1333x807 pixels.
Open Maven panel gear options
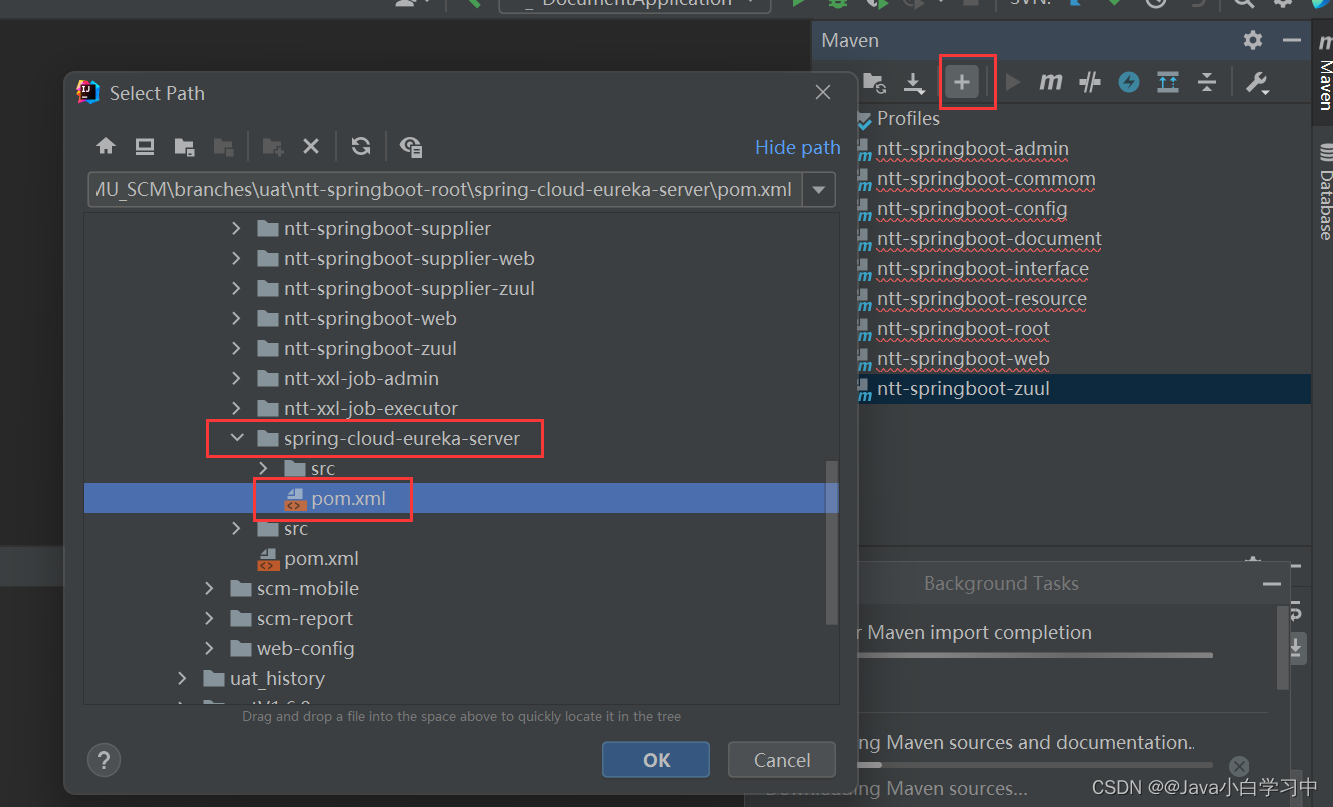1253,40
